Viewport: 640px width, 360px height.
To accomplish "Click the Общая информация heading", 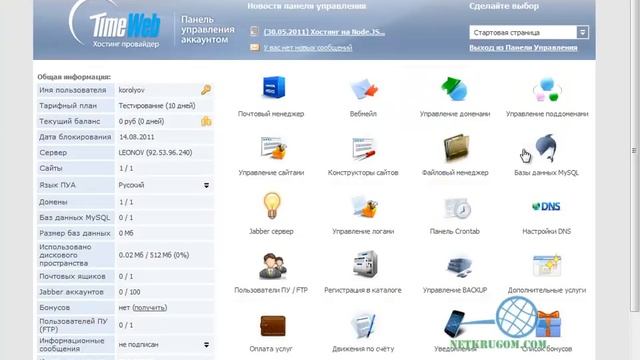I will (74, 77).
